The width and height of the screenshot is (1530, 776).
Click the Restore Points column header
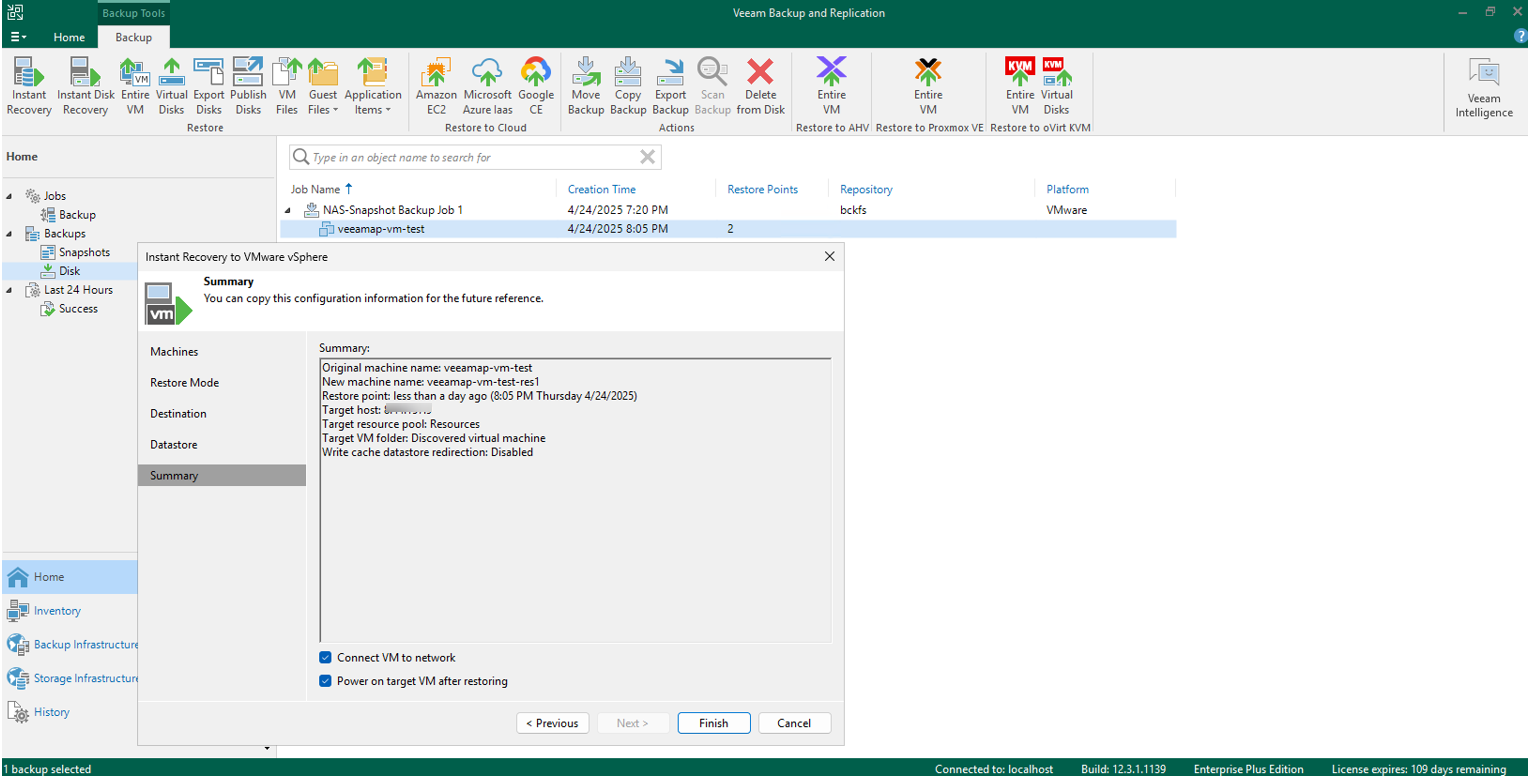[762, 189]
